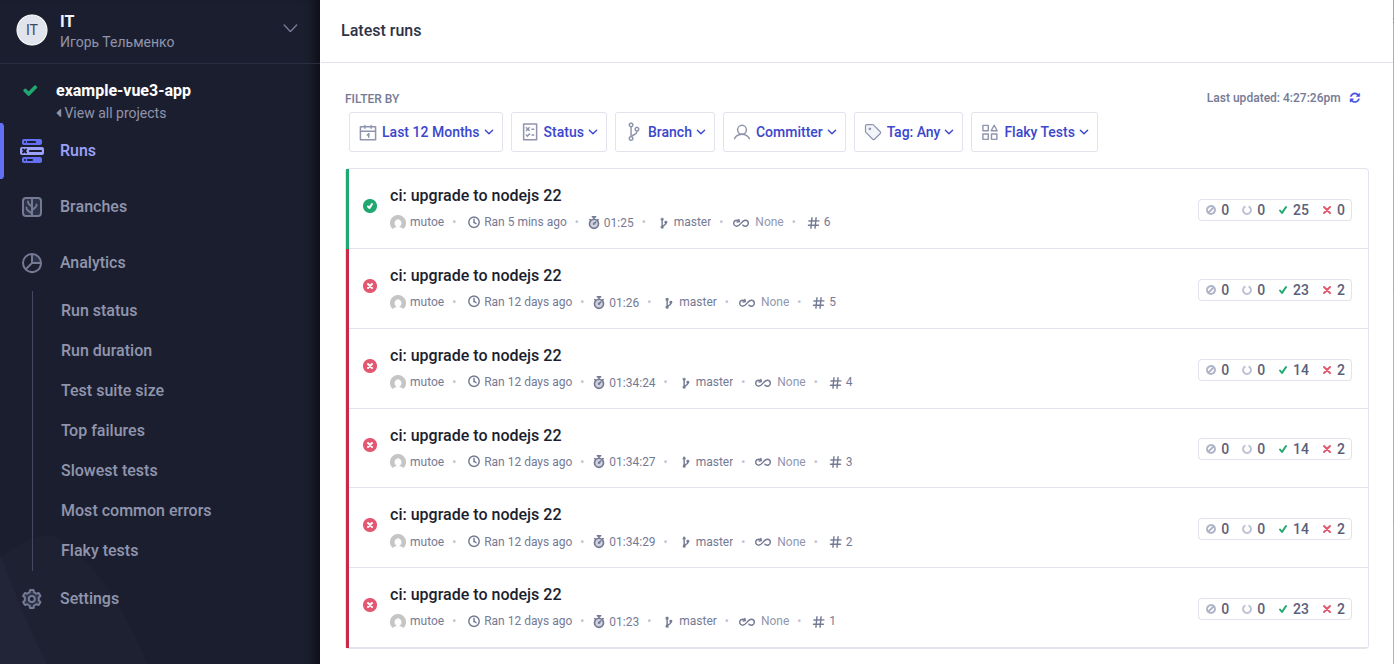The width and height of the screenshot is (1394, 664).
Task: Click the link icon beside None in run #2
Action: 763,542
